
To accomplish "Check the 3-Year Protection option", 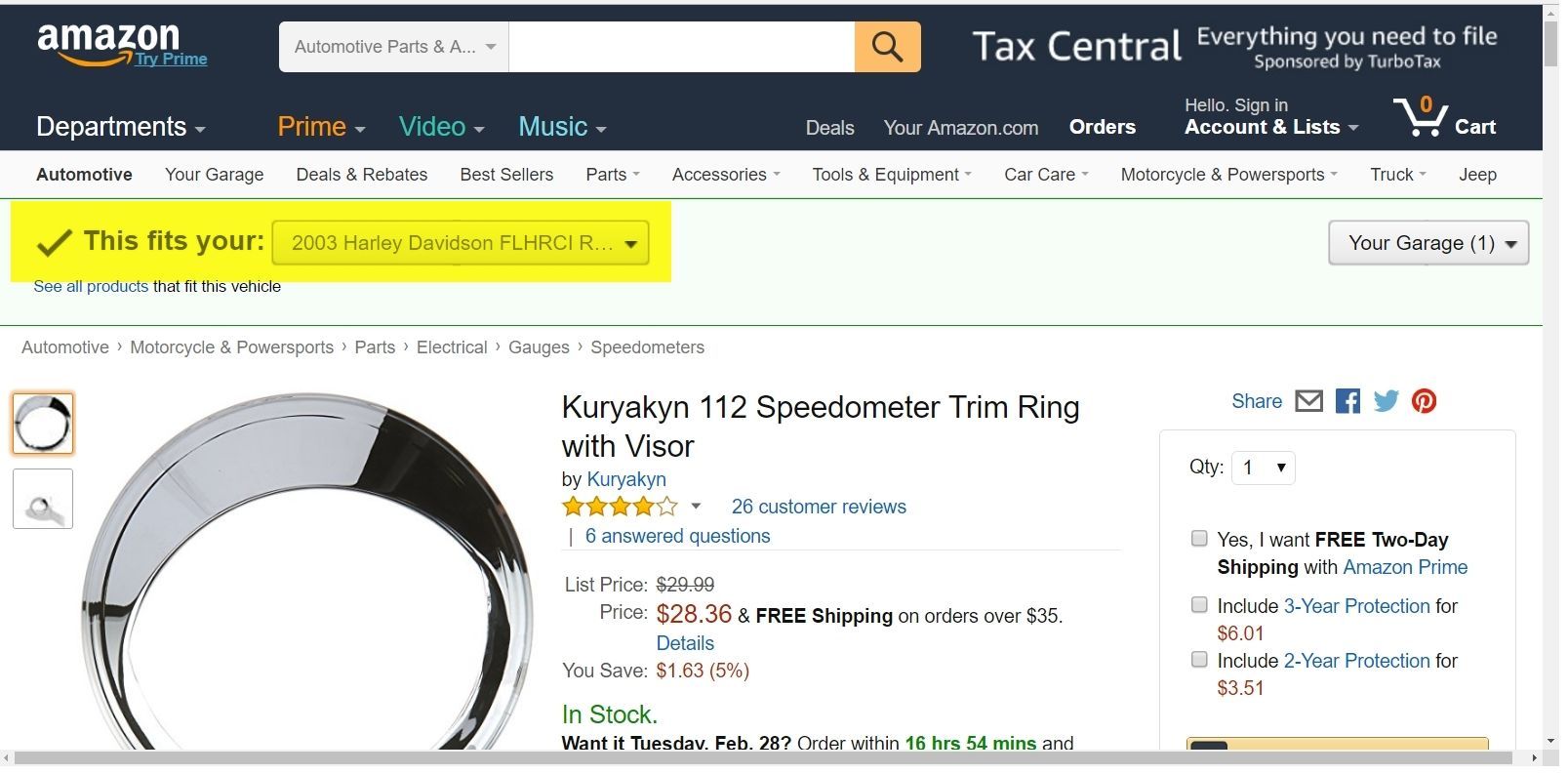I will click(x=1199, y=605).
